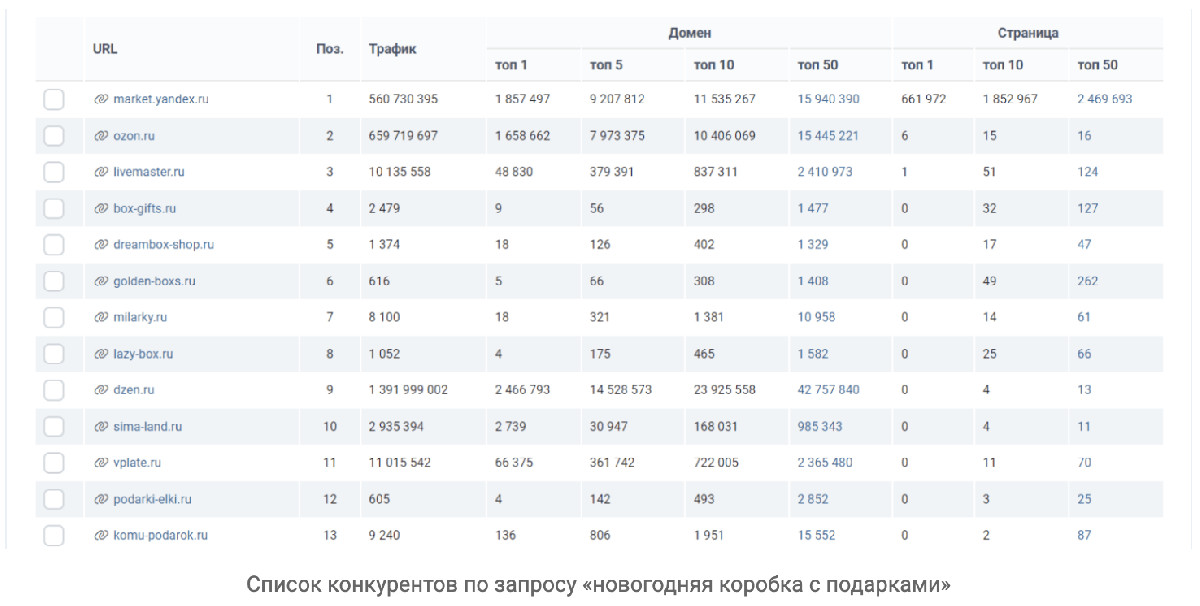
Task: Open the livemaster.ru link
Action: 149,172
